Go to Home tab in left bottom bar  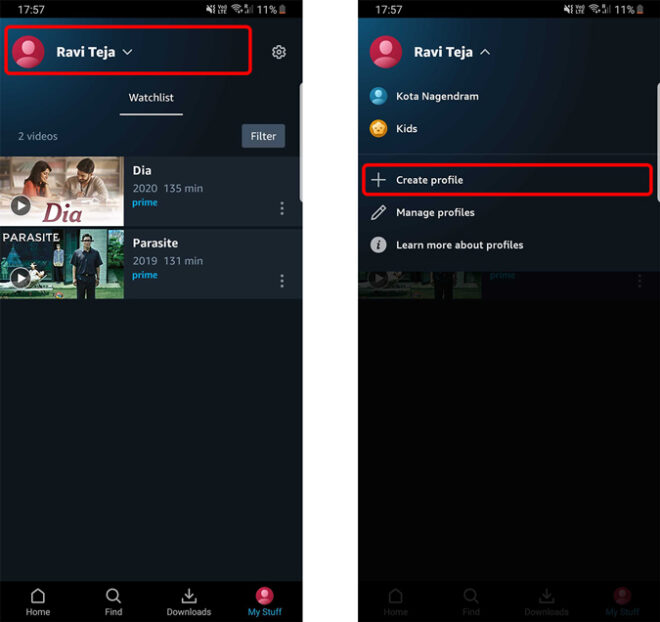coord(38,602)
